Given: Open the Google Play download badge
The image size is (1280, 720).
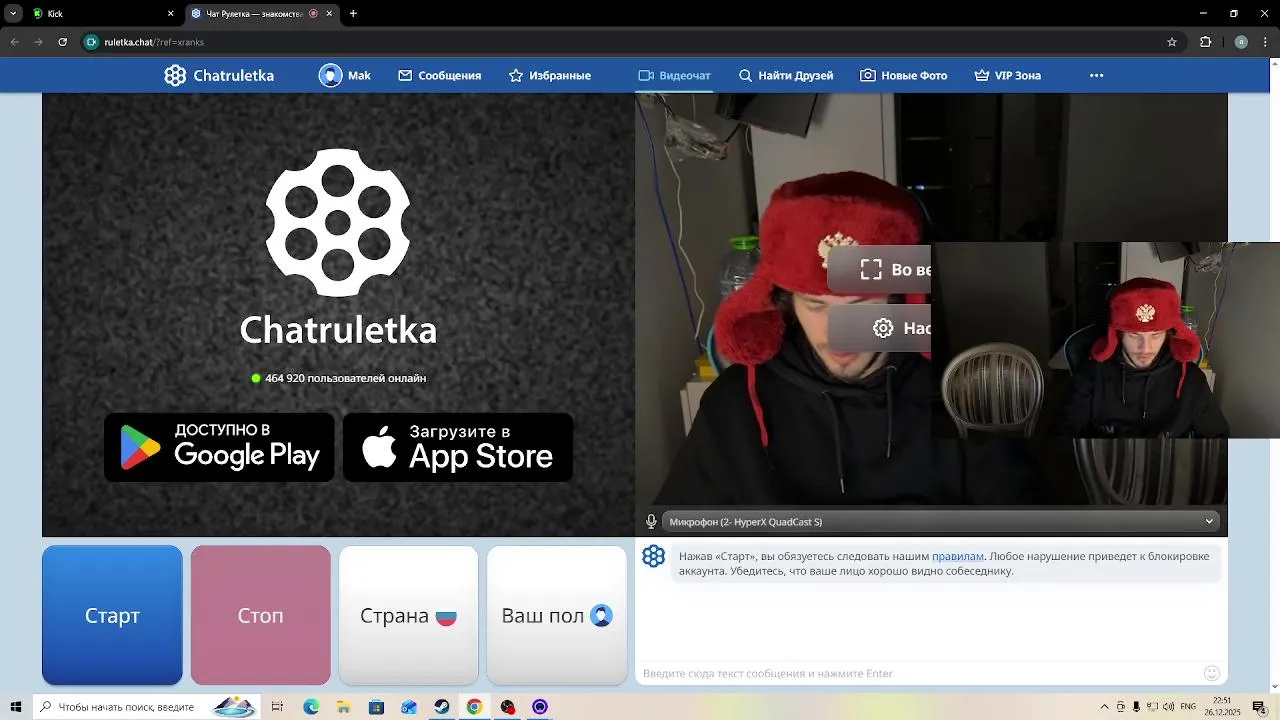Looking at the screenshot, I should coord(219,447).
